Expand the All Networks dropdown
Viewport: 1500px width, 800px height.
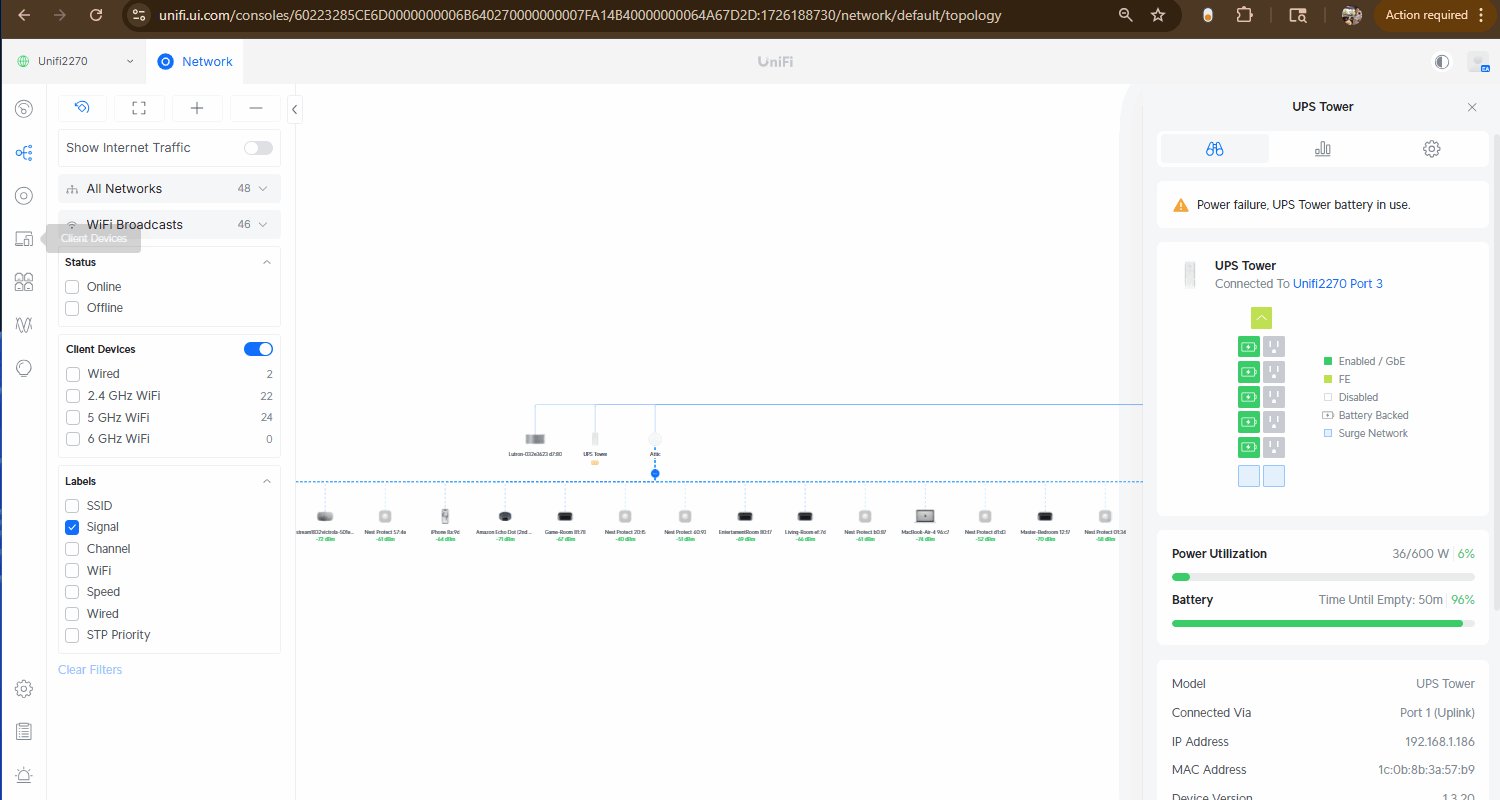[263, 189]
